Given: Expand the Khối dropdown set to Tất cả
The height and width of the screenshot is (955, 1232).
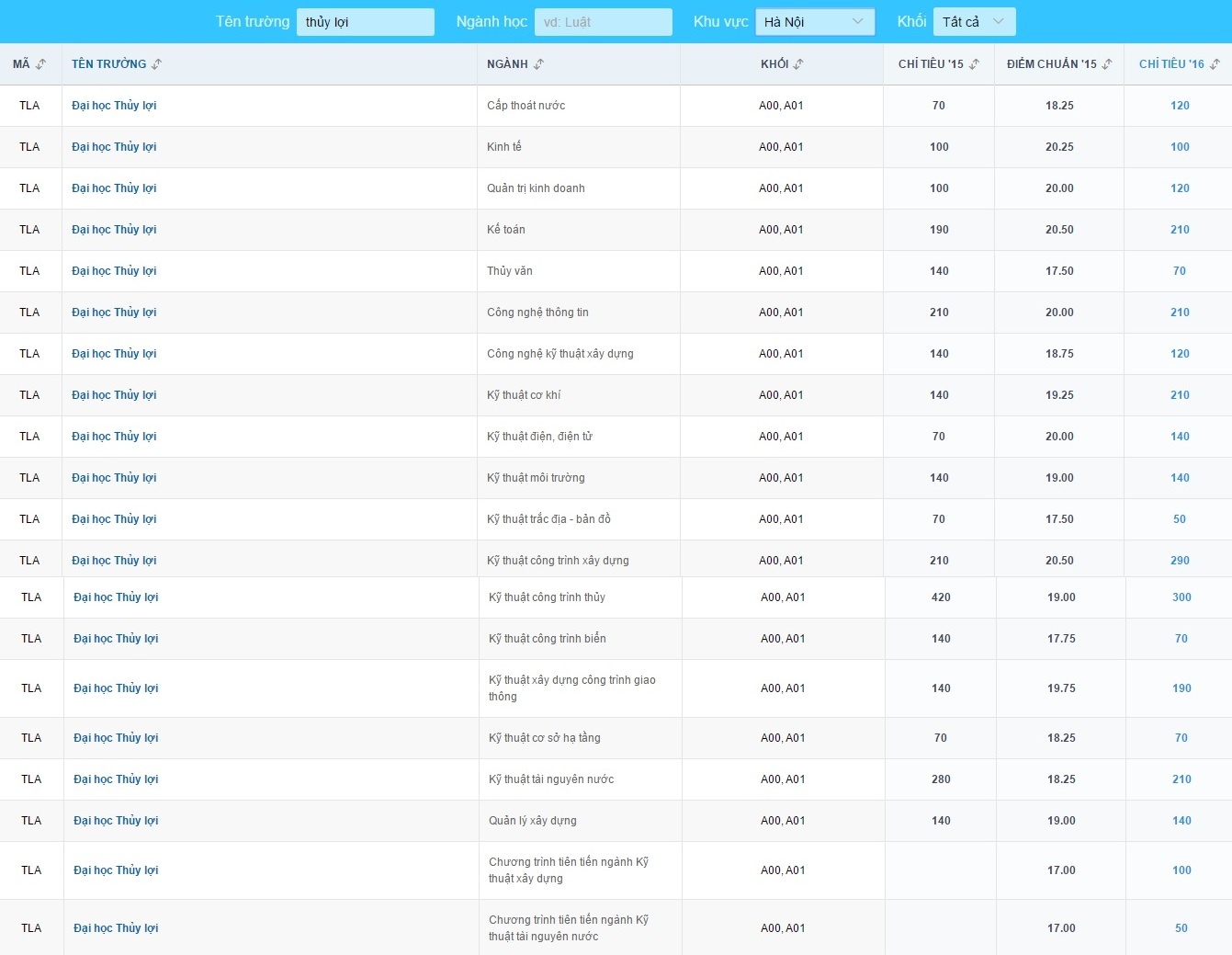Looking at the screenshot, I should (974, 22).
